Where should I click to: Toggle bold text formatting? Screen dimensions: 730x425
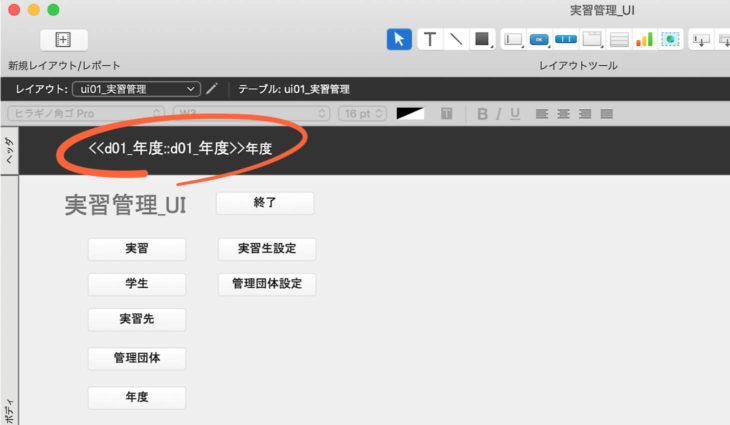(x=482, y=114)
